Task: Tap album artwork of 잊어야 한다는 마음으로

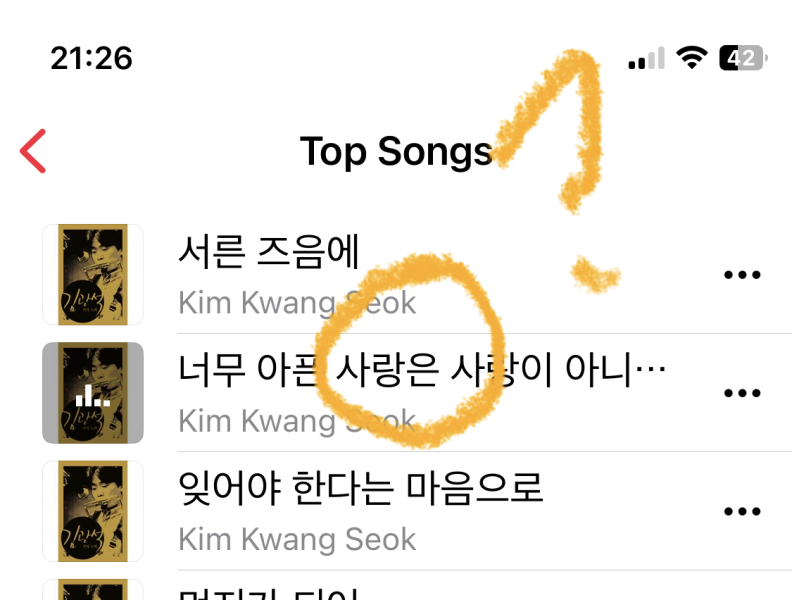Action: 93,511
